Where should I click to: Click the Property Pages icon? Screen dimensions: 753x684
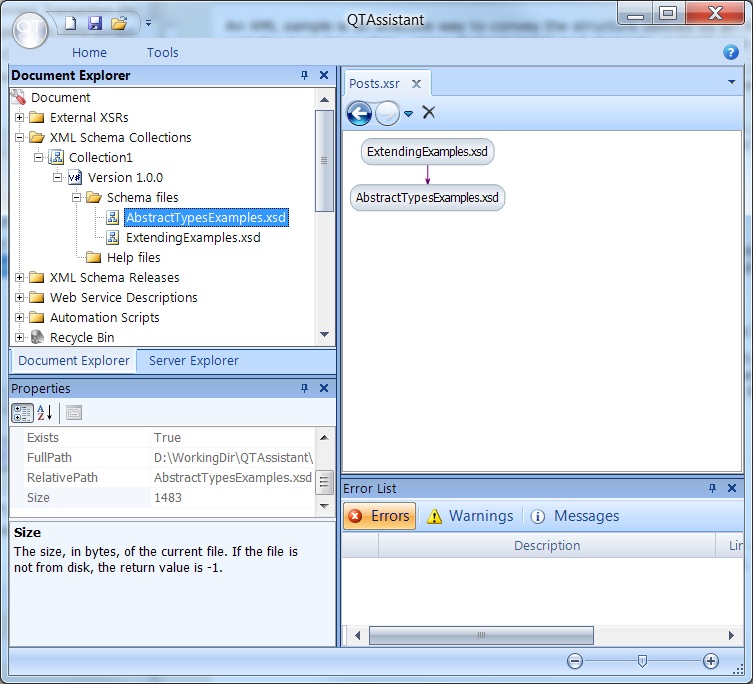pos(73,413)
